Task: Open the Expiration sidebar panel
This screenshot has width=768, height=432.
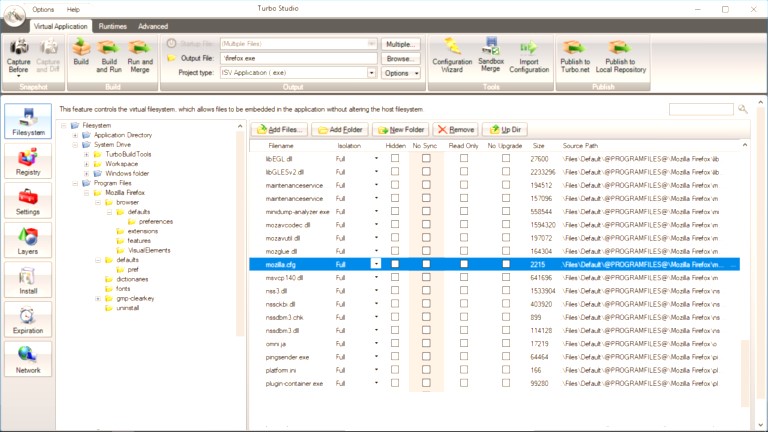Action: tap(28, 320)
